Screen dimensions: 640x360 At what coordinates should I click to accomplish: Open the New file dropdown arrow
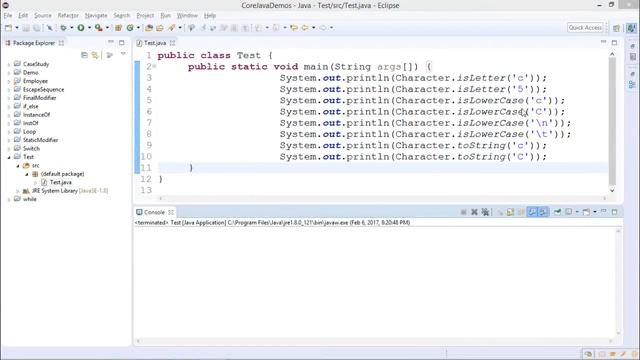(x=17, y=28)
